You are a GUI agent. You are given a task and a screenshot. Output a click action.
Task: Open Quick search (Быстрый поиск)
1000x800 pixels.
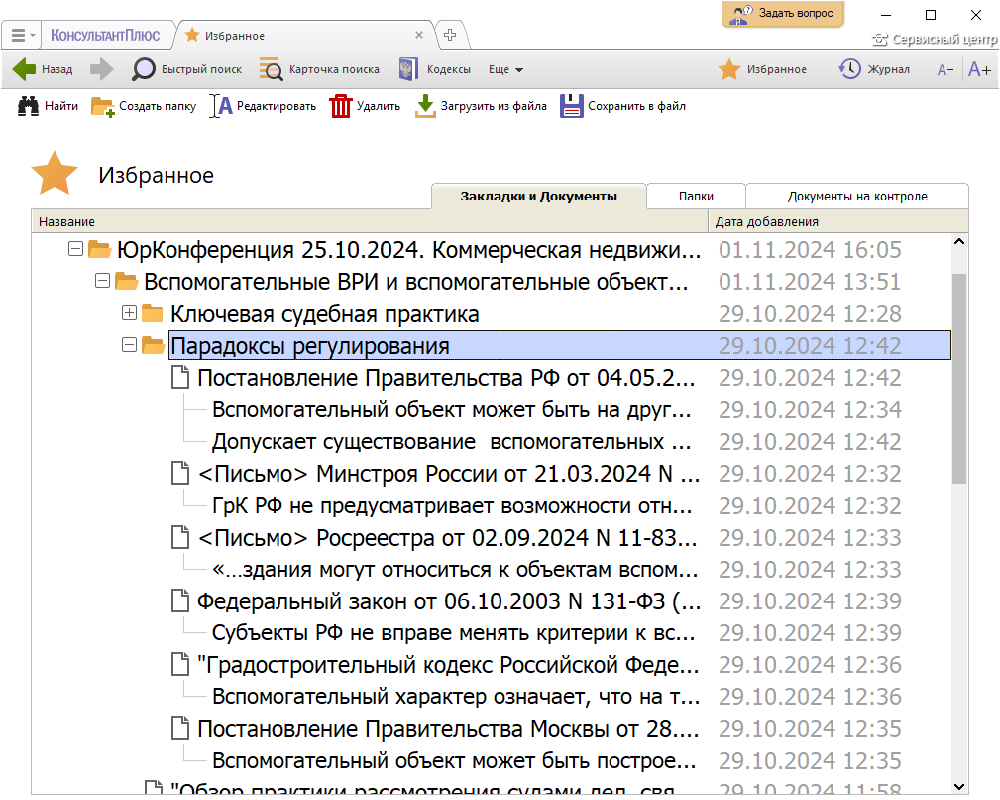tap(188, 69)
